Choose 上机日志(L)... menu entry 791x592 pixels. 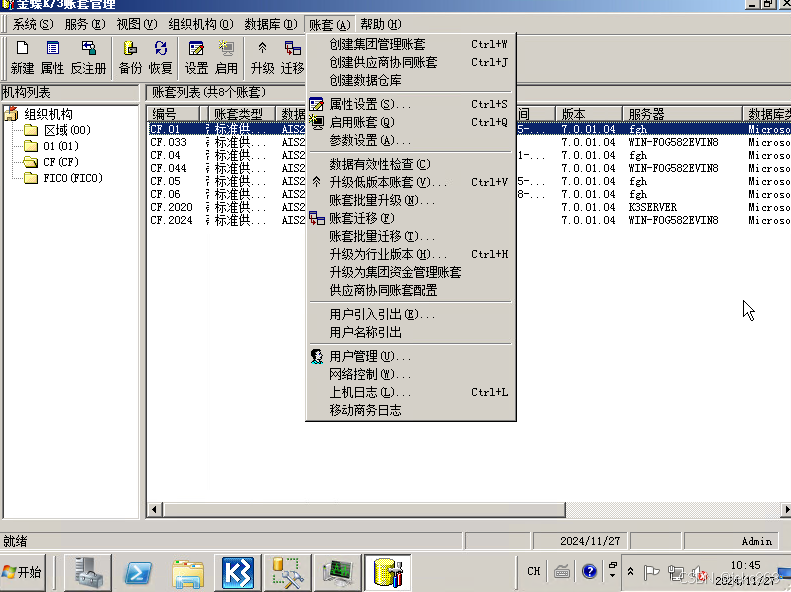click(411, 392)
